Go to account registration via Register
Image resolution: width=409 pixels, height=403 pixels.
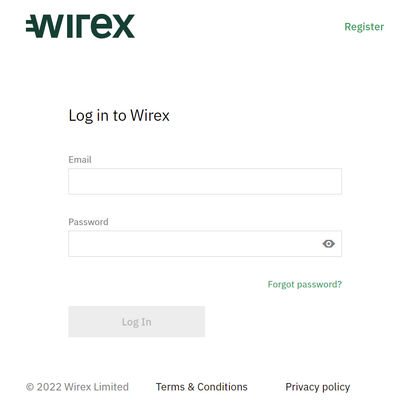click(364, 27)
